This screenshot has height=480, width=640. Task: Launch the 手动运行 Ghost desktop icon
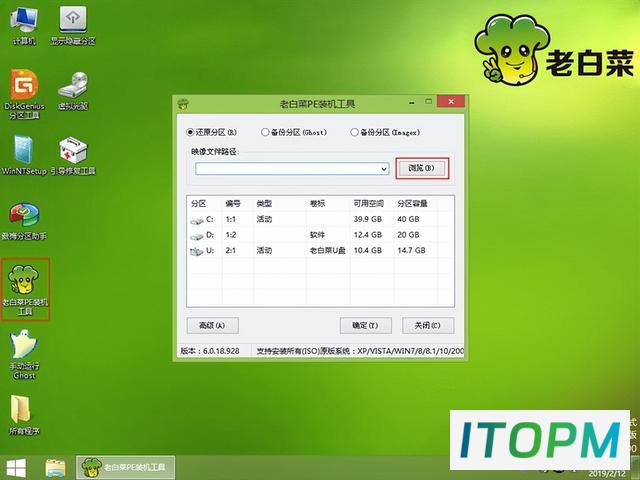tap(24, 354)
